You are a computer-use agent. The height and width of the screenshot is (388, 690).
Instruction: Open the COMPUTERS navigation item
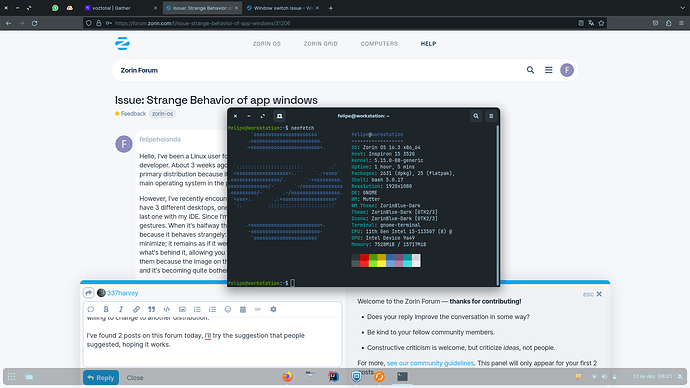(x=379, y=44)
